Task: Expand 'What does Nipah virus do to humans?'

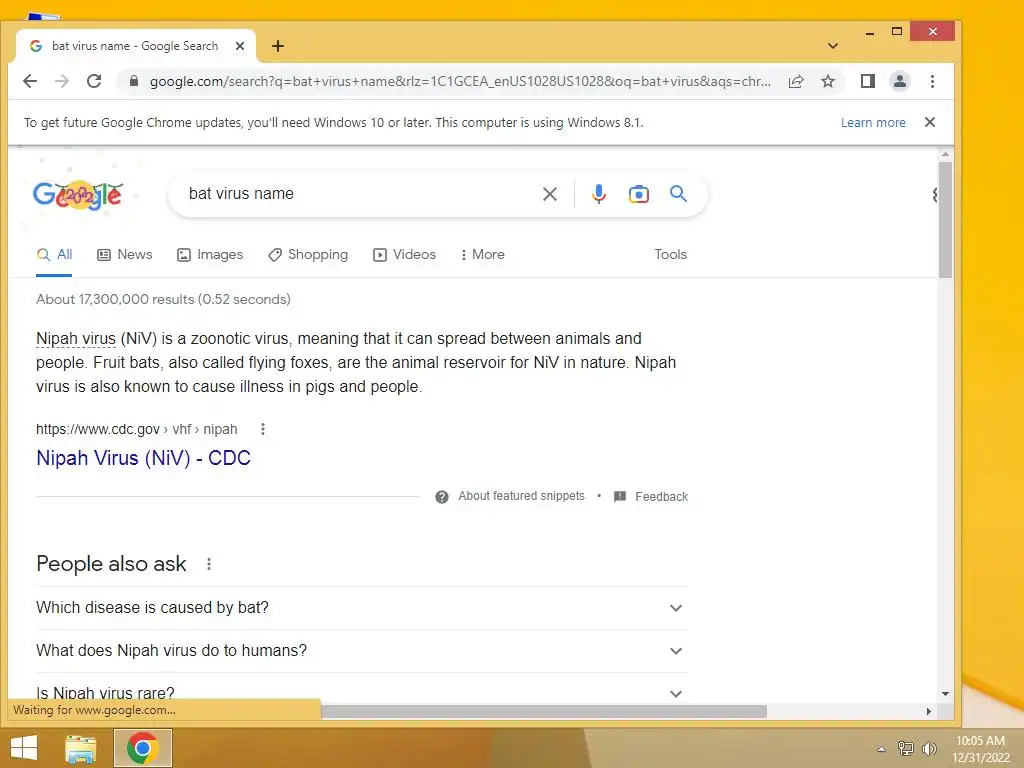Action: (x=361, y=651)
